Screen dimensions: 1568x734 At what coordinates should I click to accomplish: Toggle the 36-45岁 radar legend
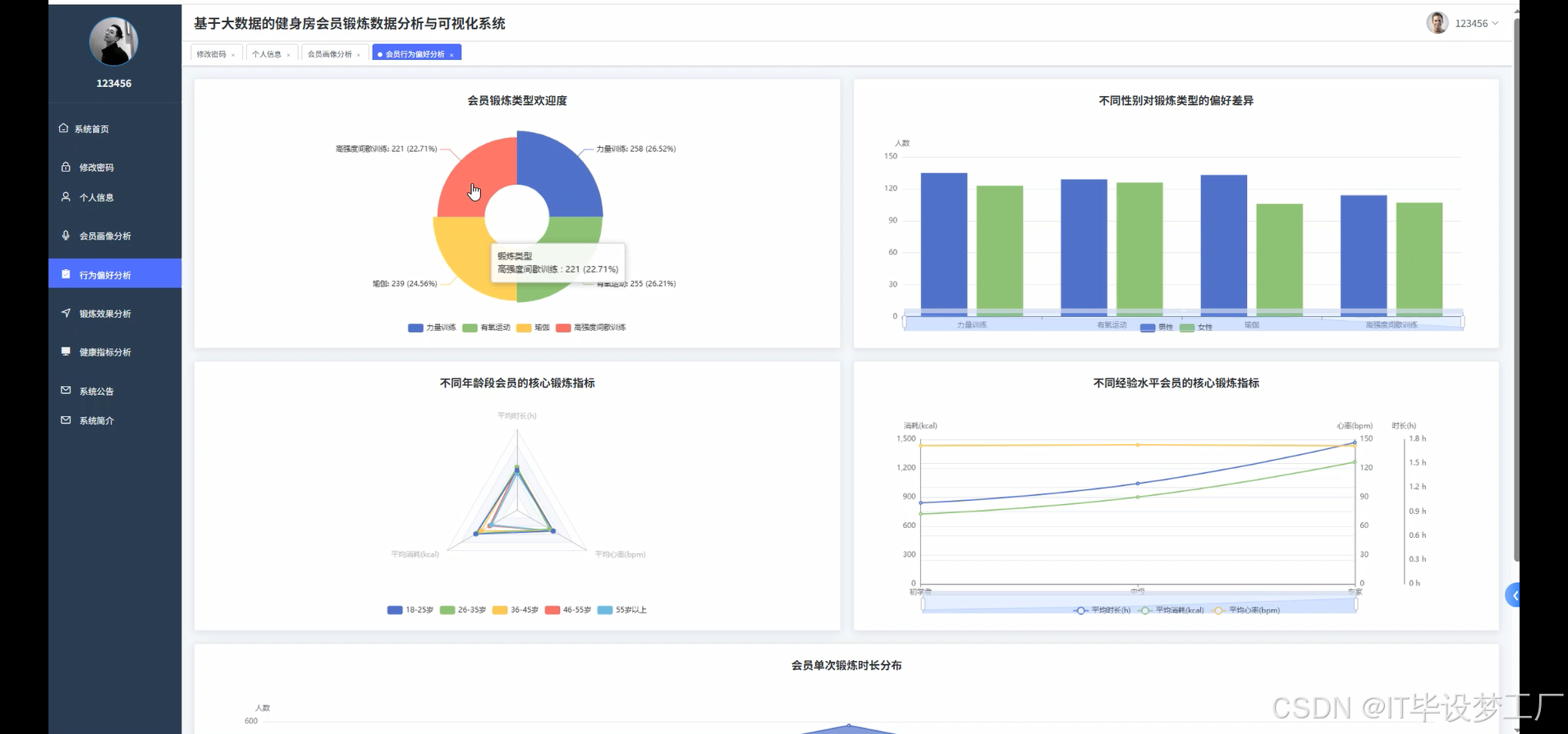pyautogui.click(x=516, y=610)
